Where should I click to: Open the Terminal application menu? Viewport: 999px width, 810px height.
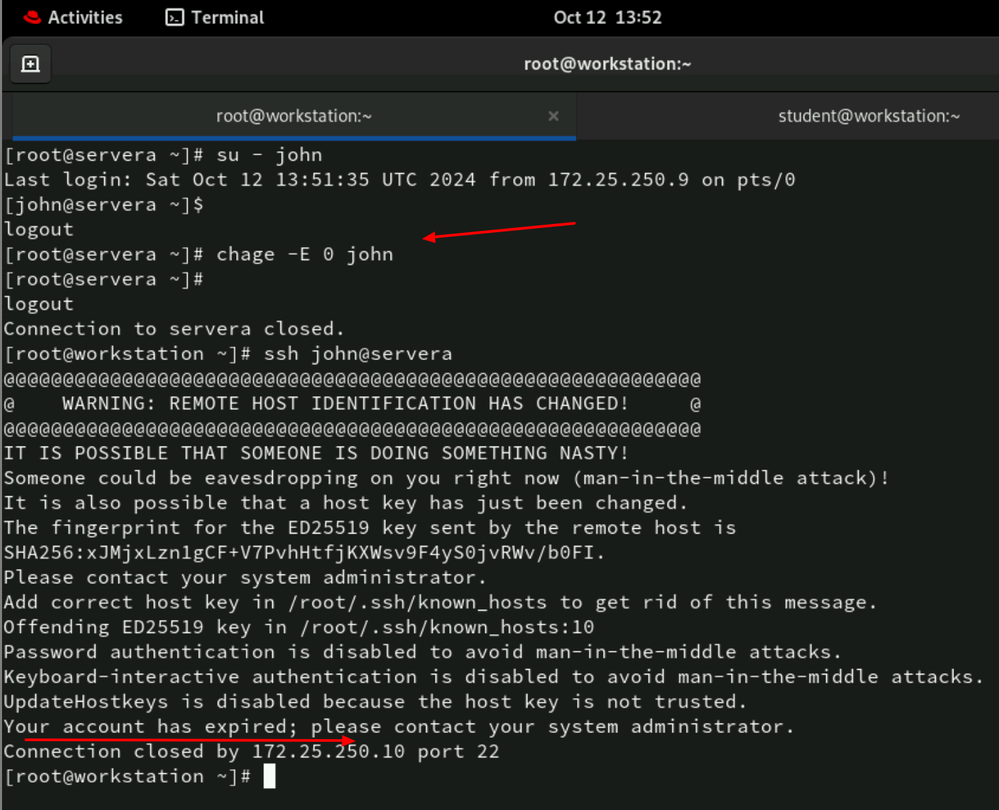[227, 17]
